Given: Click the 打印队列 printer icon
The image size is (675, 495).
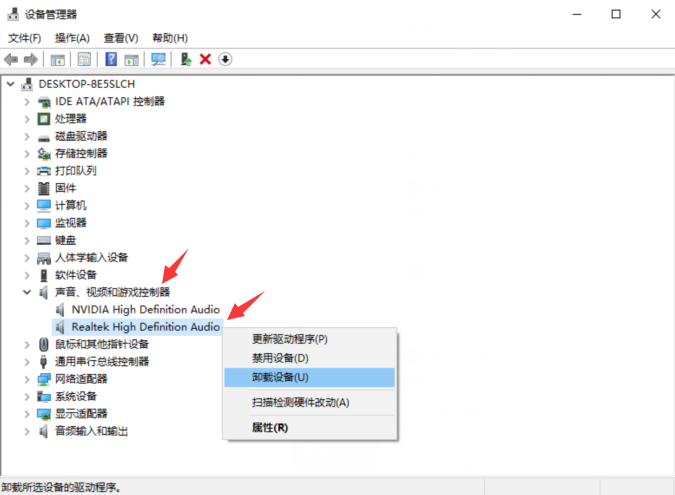Looking at the screenshot, I should (x=44, y=171).
